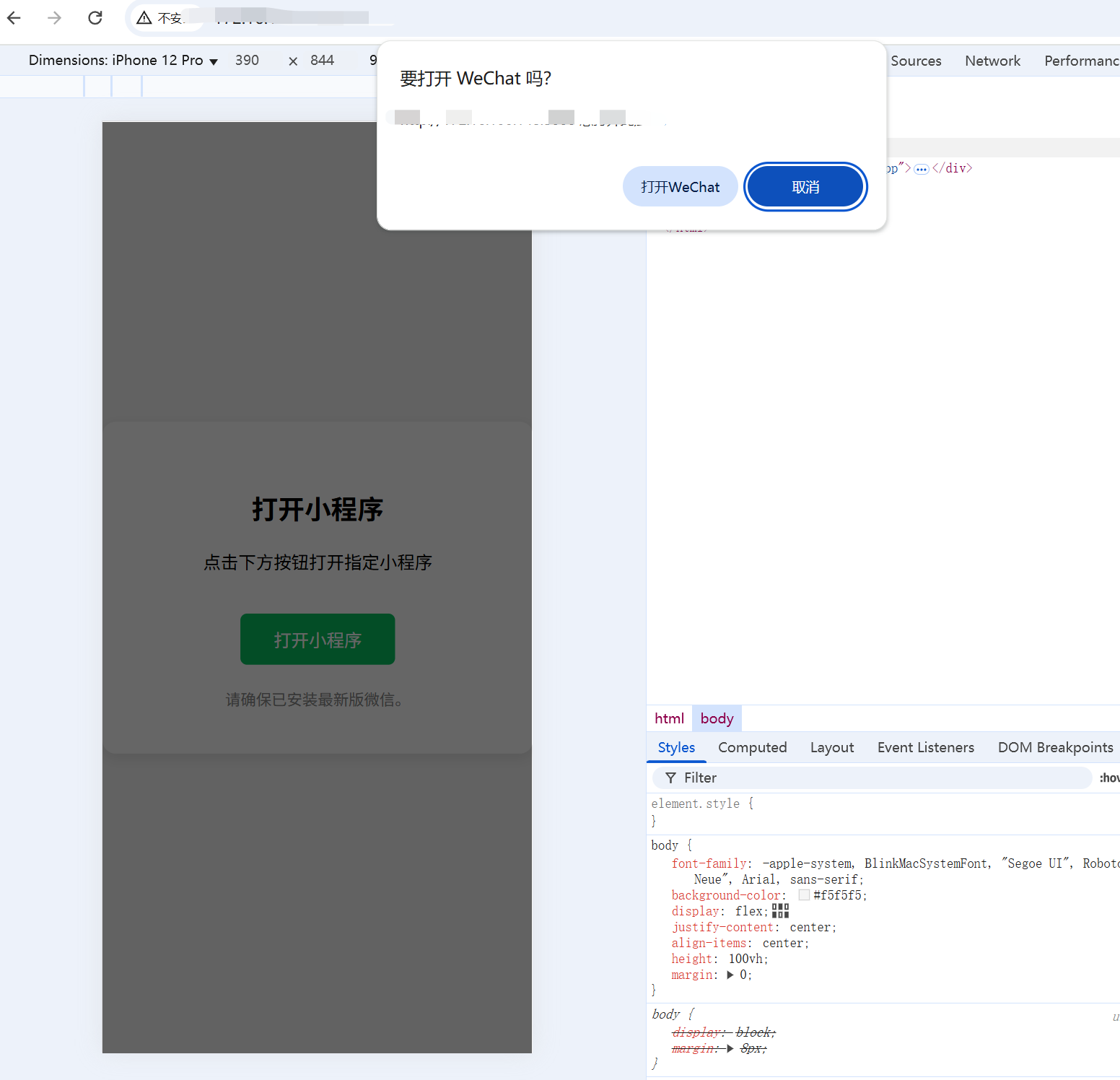The width and height of the screenshot is (1120, 1080).
Task: Click the funnel filter icon in Styles
Action: pyautogui.click(x=670, y=778)
